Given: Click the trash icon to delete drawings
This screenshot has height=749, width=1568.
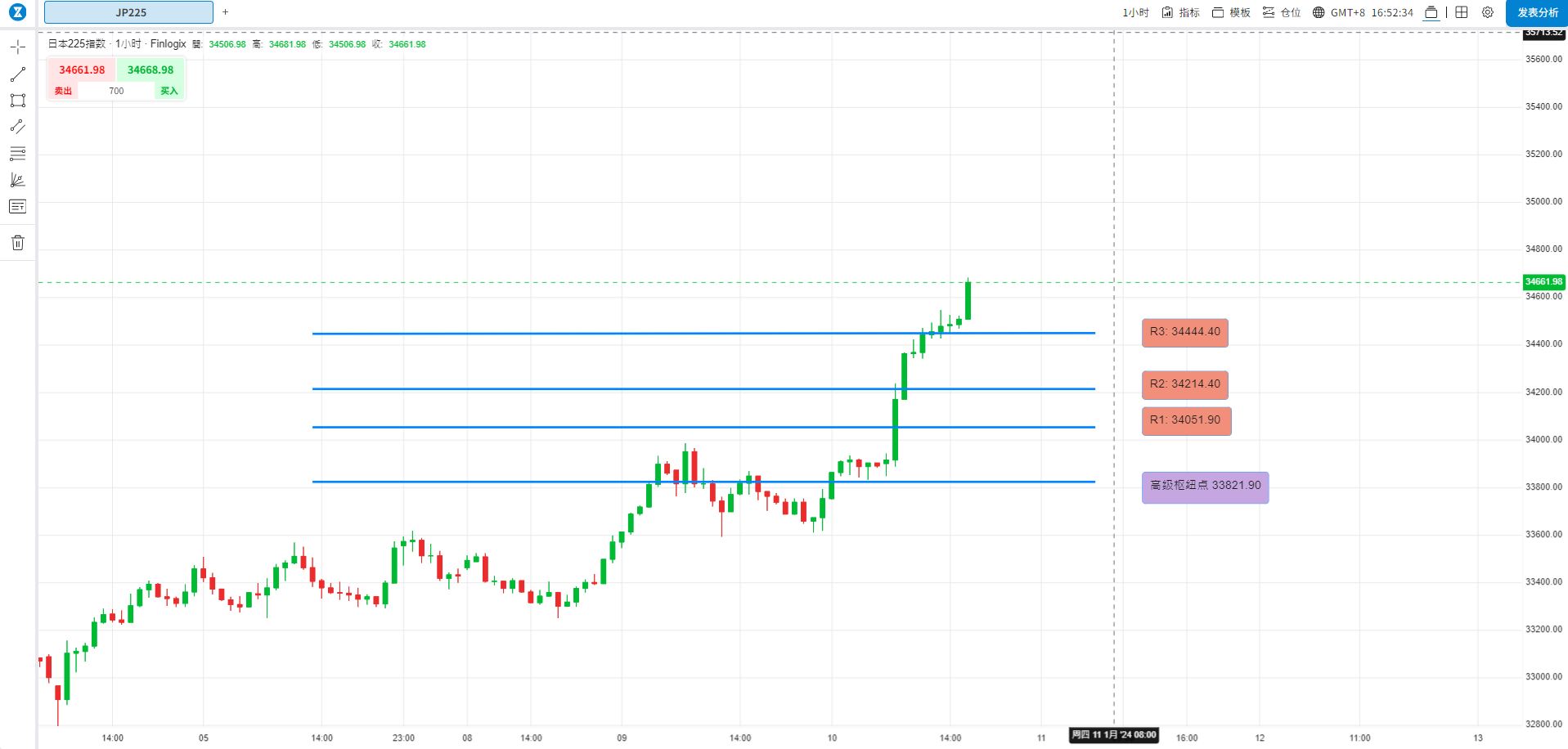Looking at the screenshot, I should pos(17,243).
